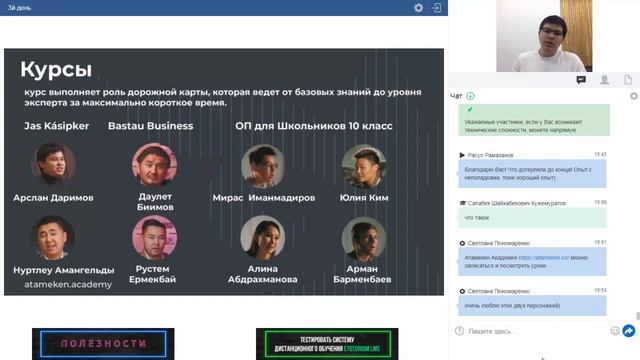Screen dimensions: 640x360
Task: Open chat info icon next to Чат
Action: tap(470, 96)
